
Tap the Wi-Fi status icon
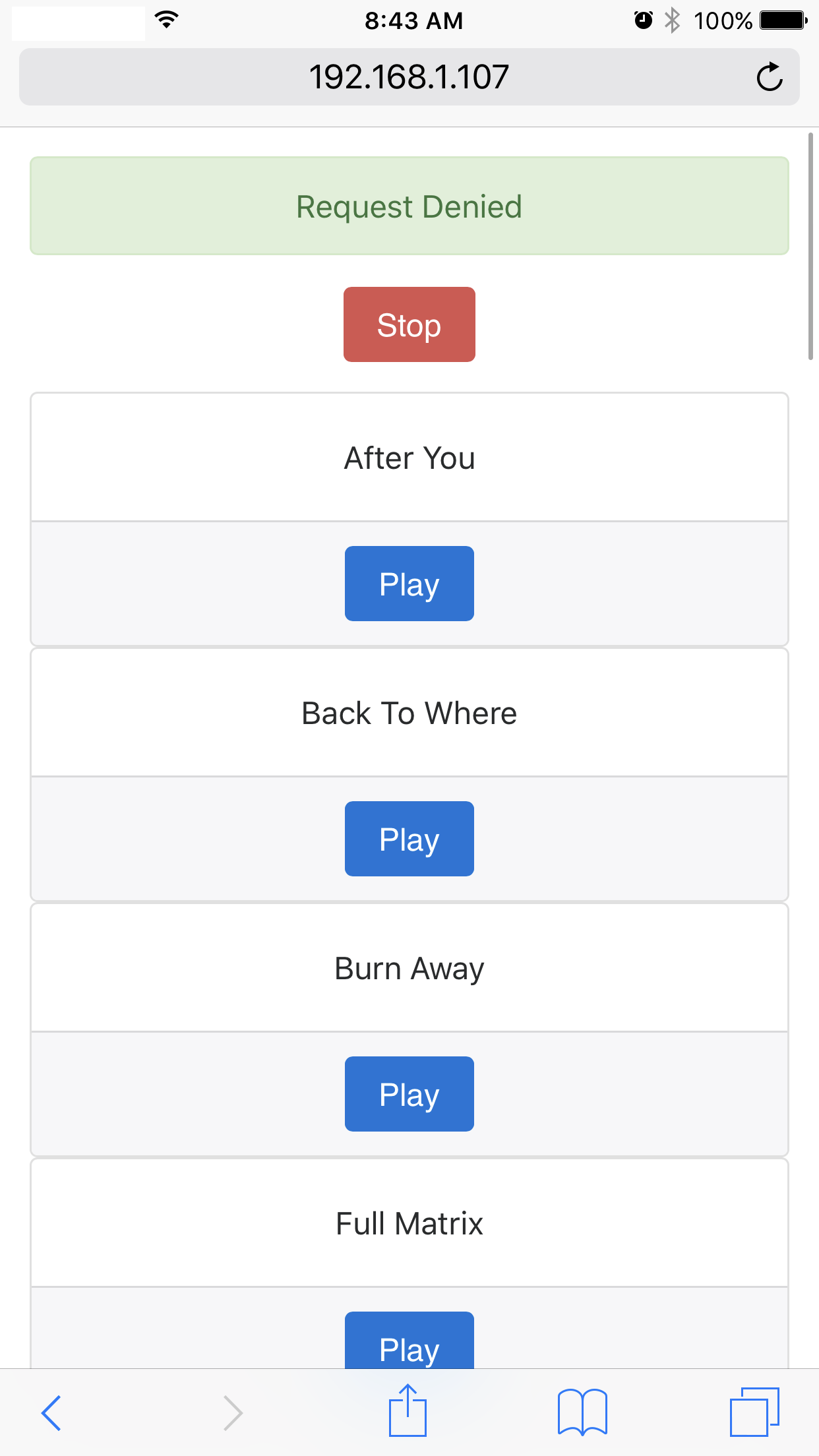[x=167, y=20]
